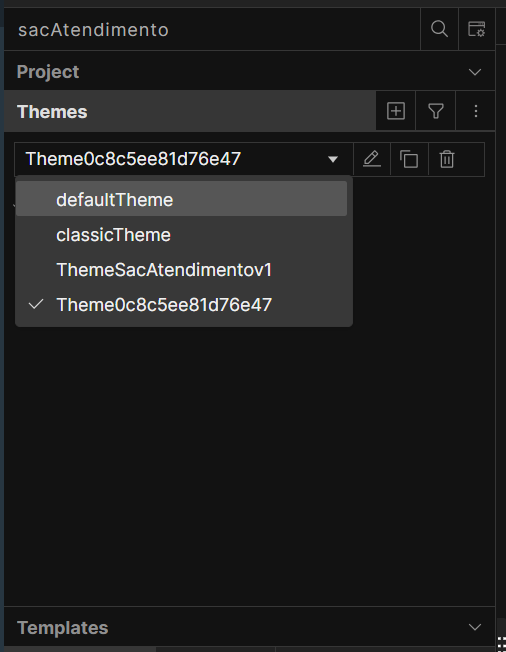506x652 pixels.
Task: Click the sacAtendimento project name field
Action: click(212, 30)
